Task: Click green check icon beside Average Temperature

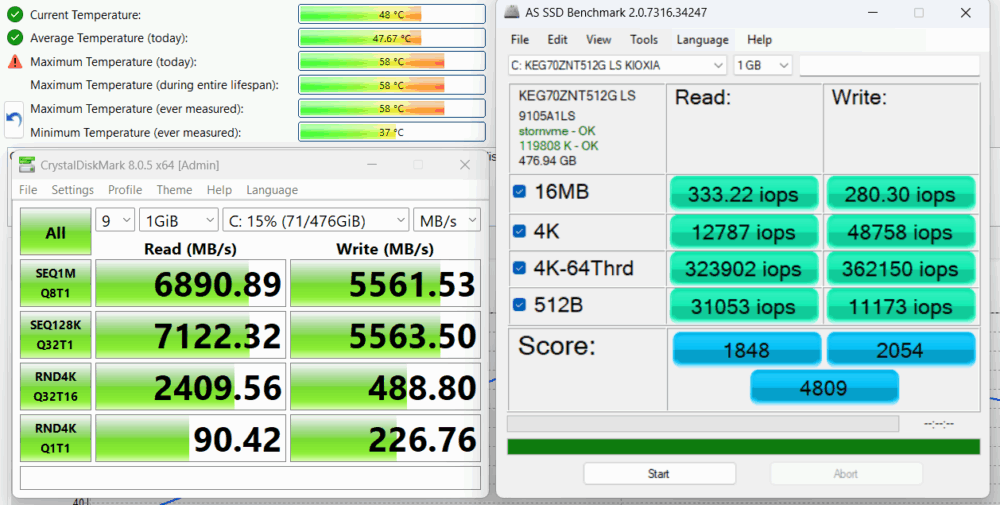Action: (15, 38)
